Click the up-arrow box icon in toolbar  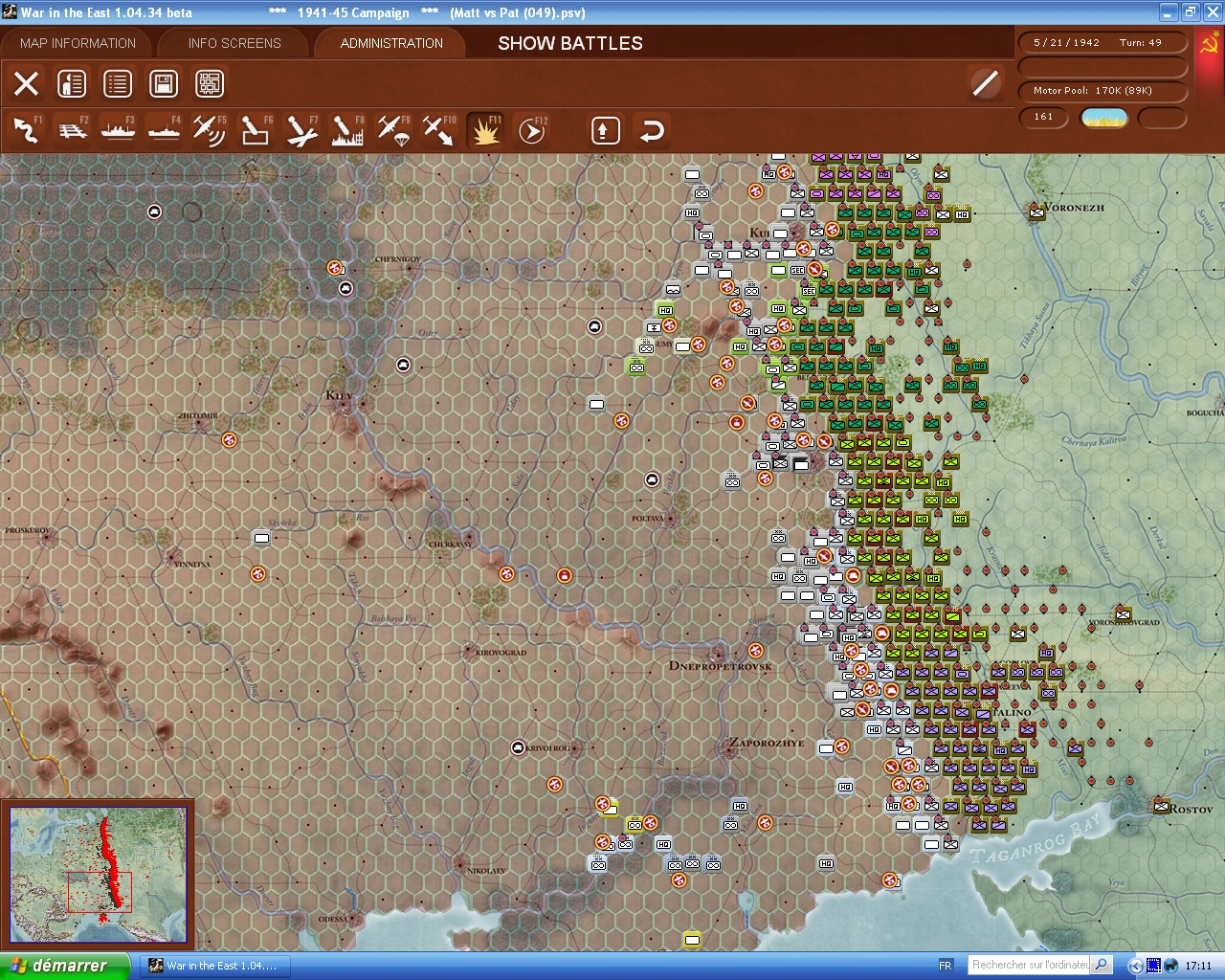pos(605,130)
